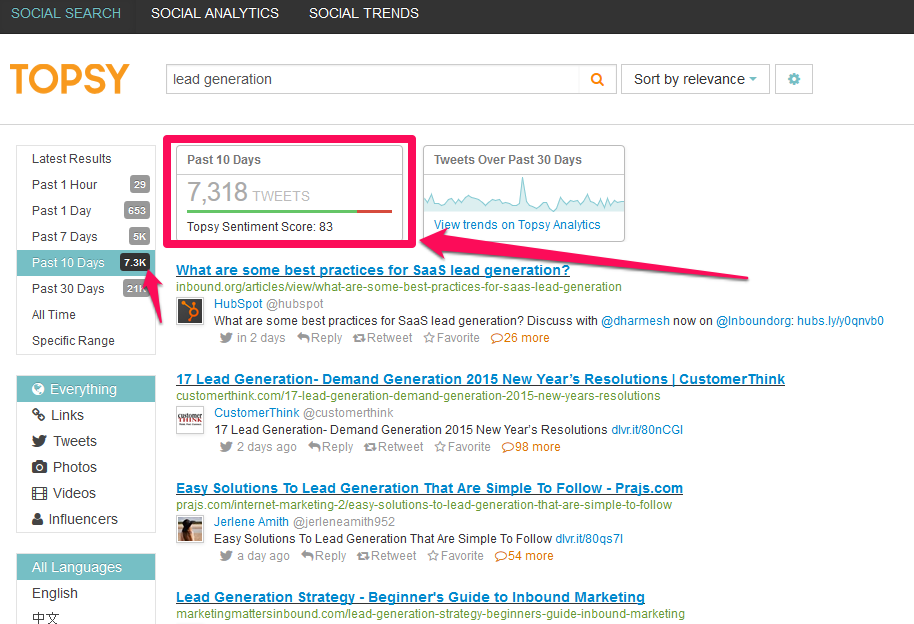Filter results to Past 30 Days
Screen dimensions: 914x624
(86, 289)
